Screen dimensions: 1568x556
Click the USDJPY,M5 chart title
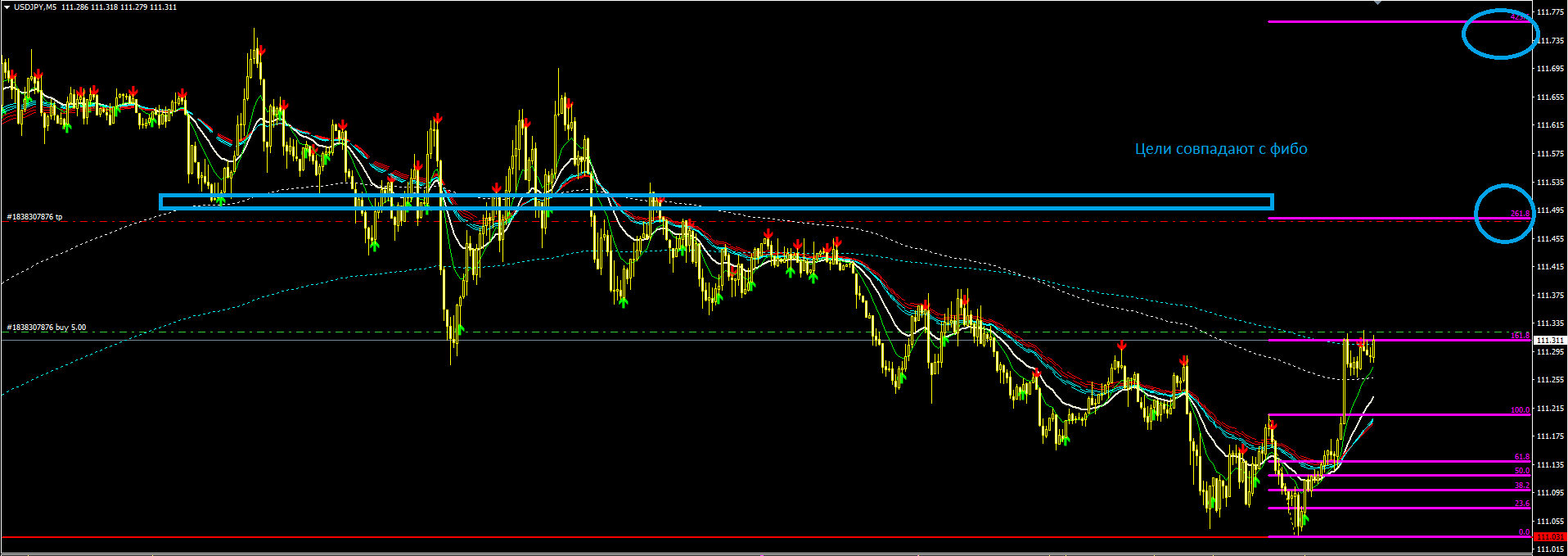coord(34,7)
